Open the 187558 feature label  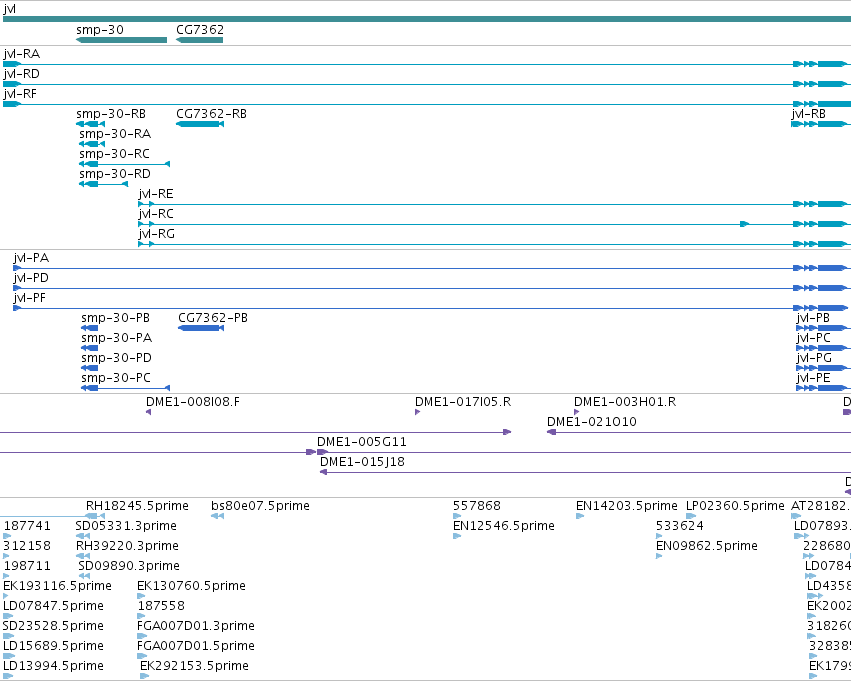coord(161,607)
